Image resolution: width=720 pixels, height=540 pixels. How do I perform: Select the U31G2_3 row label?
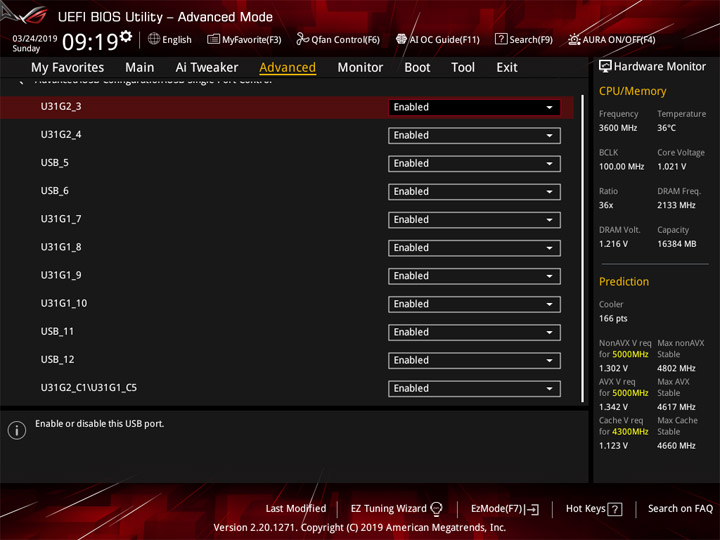click(x=61, y=107)
